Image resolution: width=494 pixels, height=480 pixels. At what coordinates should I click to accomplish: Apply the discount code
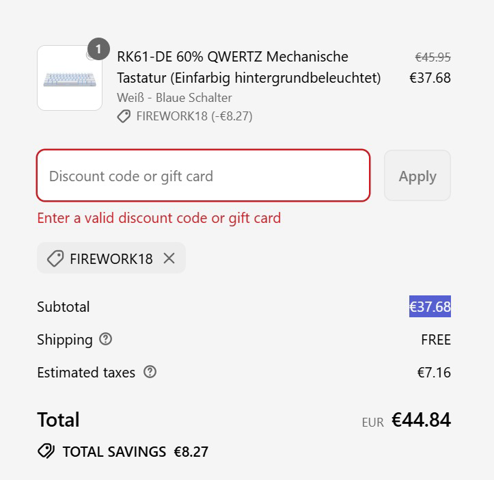417,175
